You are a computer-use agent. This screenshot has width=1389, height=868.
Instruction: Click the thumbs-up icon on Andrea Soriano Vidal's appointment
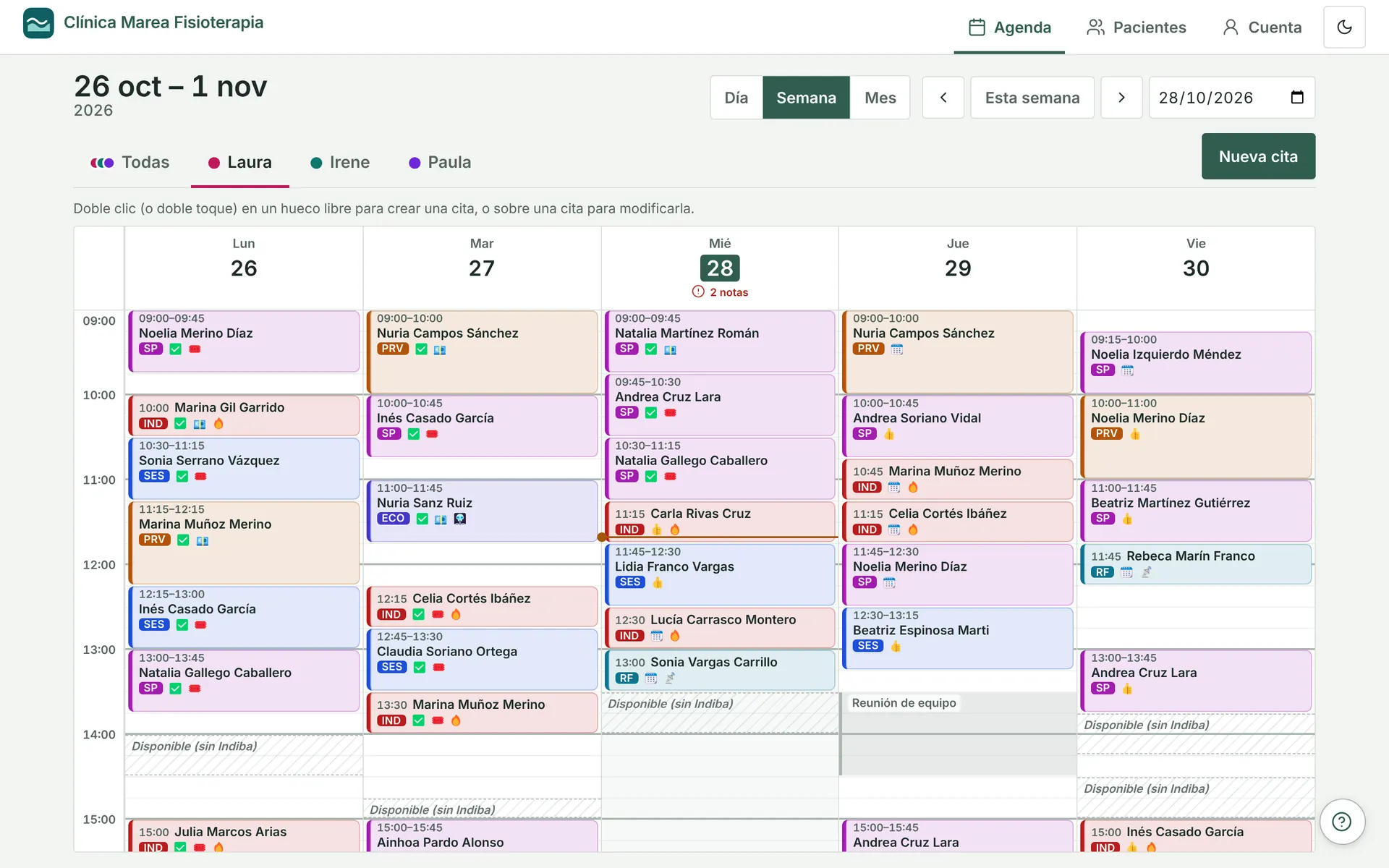[889, 434]
